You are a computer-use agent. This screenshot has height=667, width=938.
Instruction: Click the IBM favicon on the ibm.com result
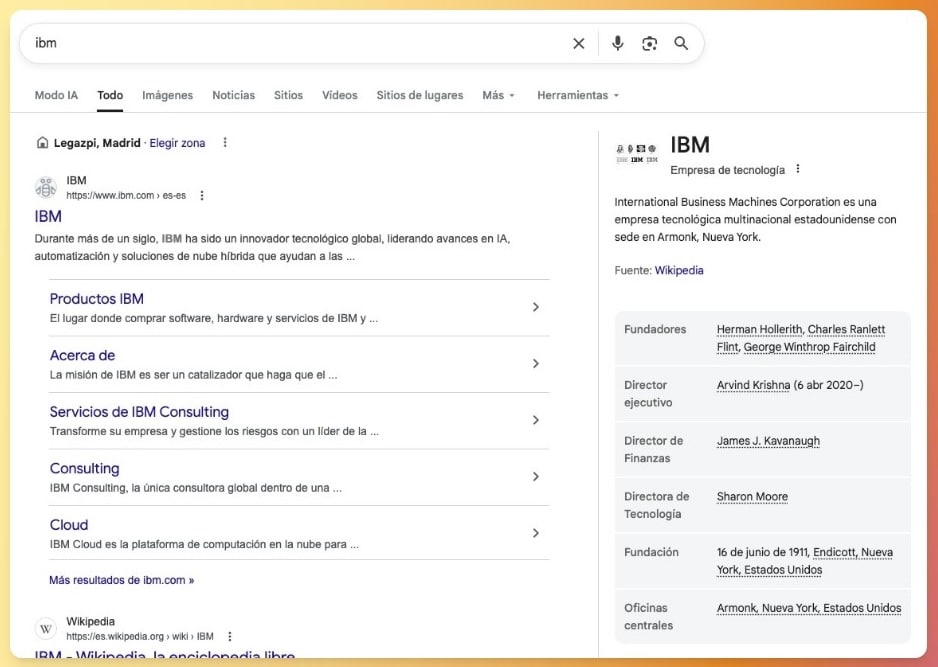46,187
